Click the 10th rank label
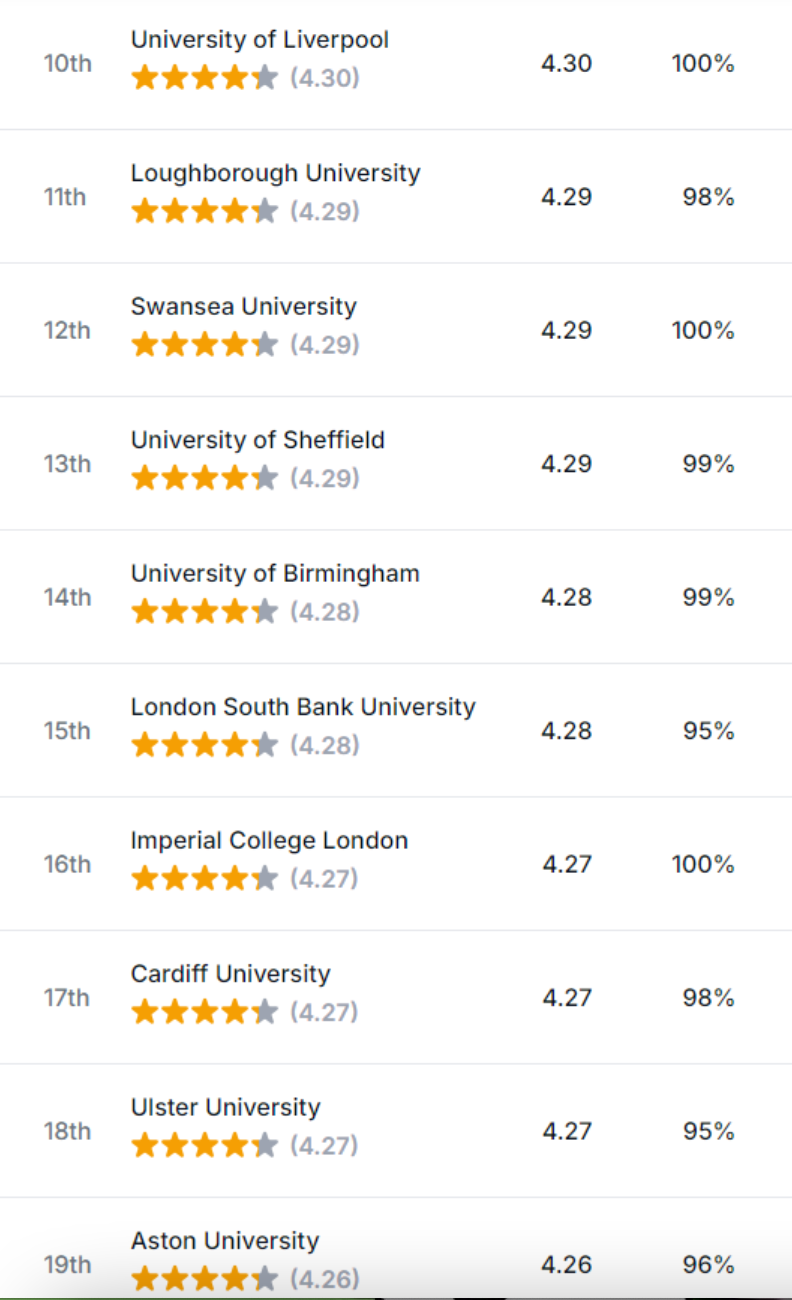The width and height of the screenshot is (792, 1300). pyautogui.click(x=67, y=64)
